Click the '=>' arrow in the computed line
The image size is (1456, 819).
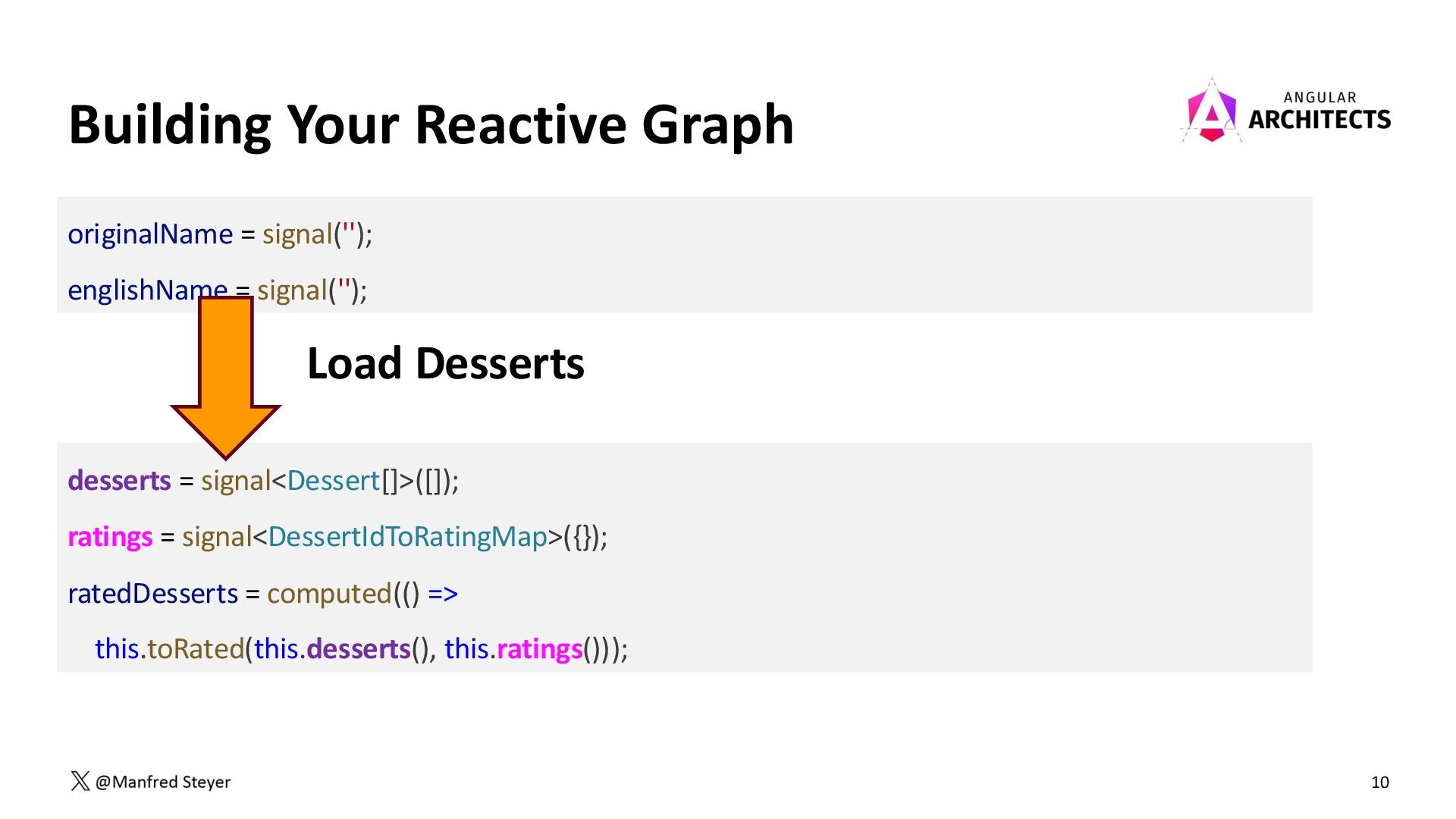pyautogui.click(x=443, y=593)
